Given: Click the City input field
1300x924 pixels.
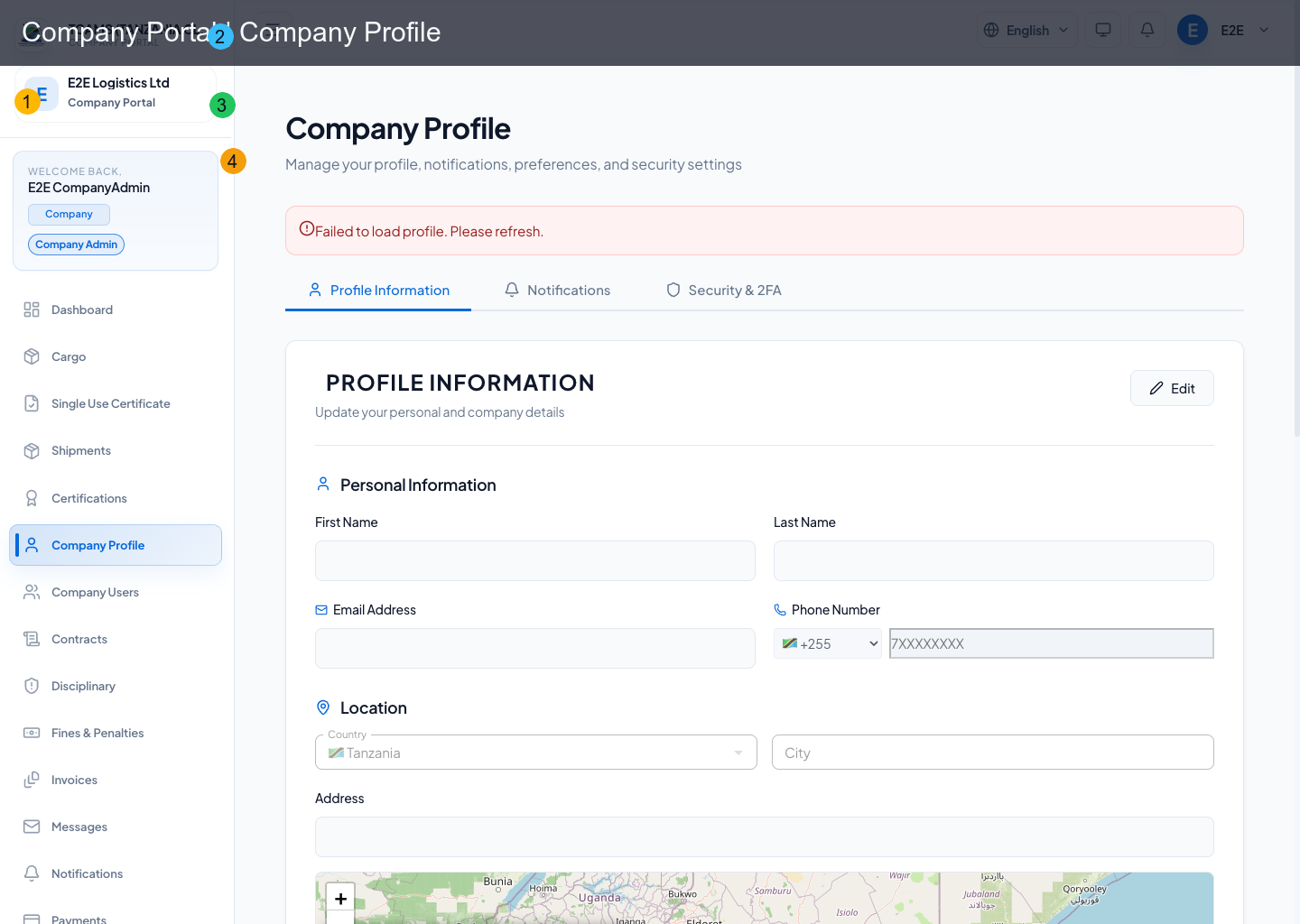Looking at the screenshot, I should [x=993, y=753].
